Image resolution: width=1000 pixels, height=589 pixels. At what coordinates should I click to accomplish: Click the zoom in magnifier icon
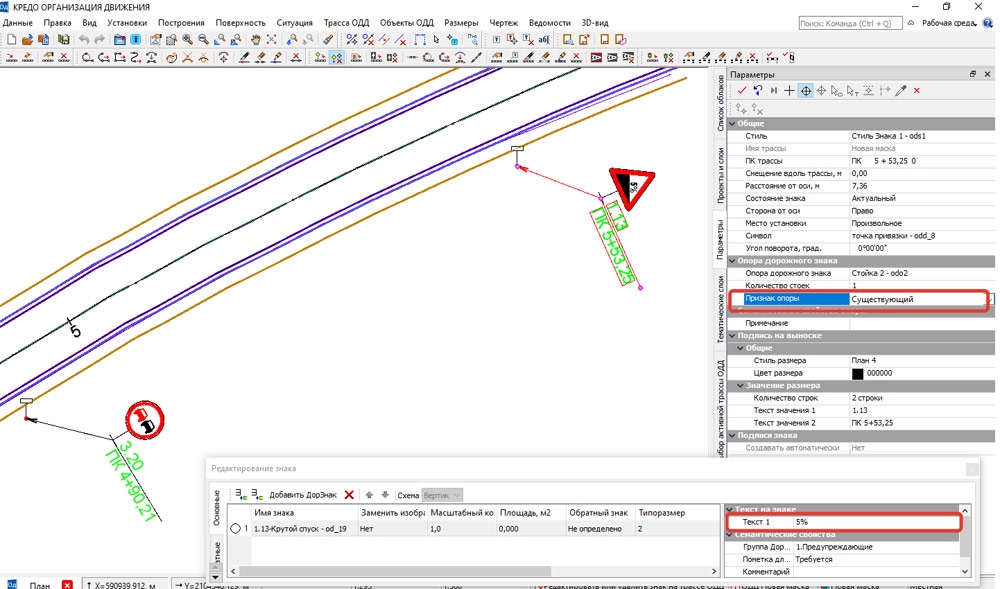[x=187, y=40]
